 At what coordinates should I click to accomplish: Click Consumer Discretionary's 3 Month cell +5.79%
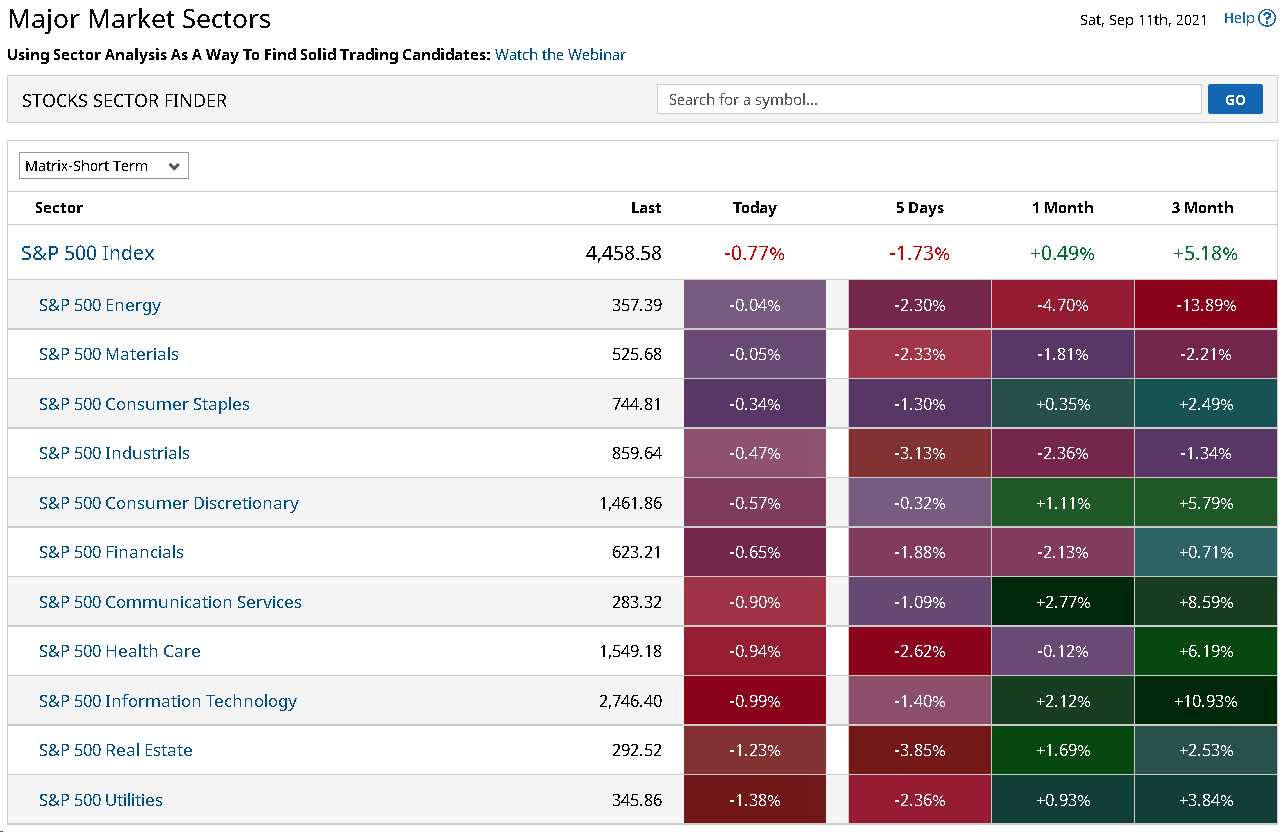[1206, 503]
